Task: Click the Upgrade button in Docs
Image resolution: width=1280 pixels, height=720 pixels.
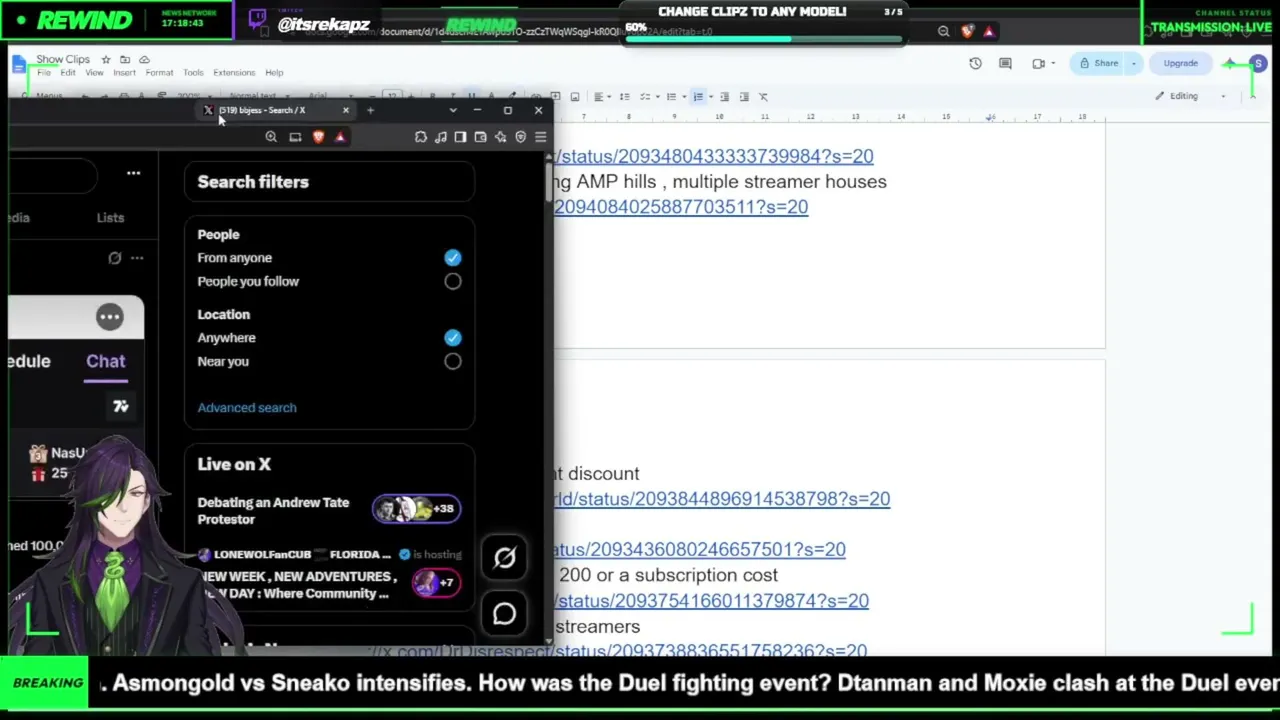Action: [x=1180, y=63]
